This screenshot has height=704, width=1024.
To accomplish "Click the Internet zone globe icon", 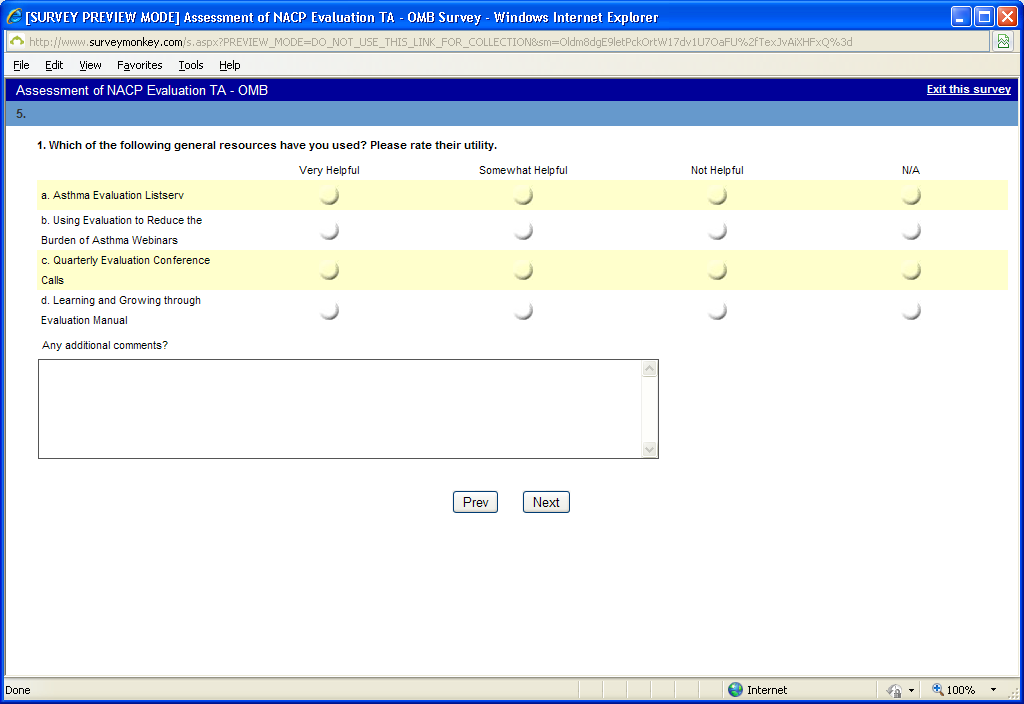I will coord(735,690).
